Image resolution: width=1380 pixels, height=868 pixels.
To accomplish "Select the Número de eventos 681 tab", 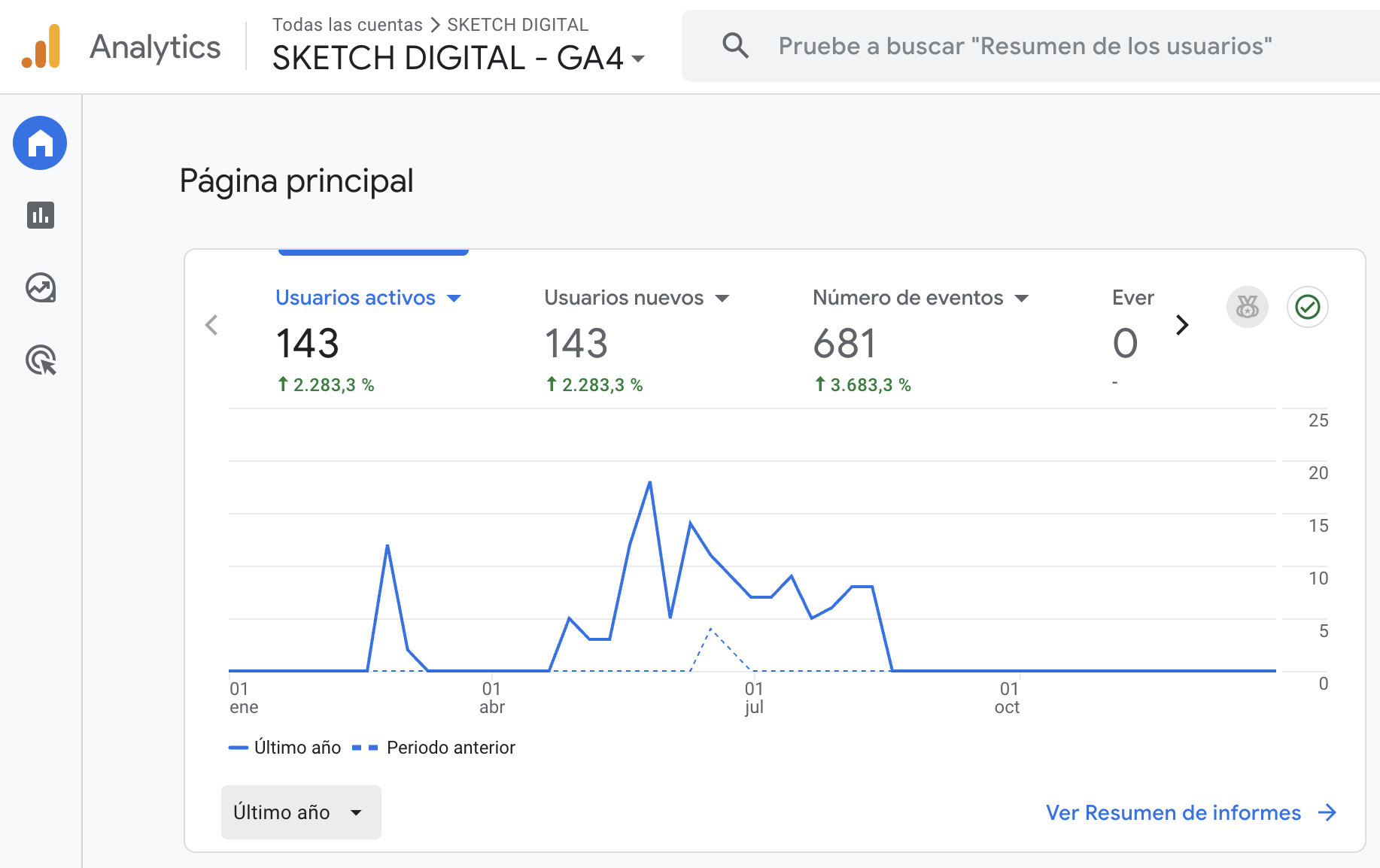I will pyautogui.click(x=844, y=344).
